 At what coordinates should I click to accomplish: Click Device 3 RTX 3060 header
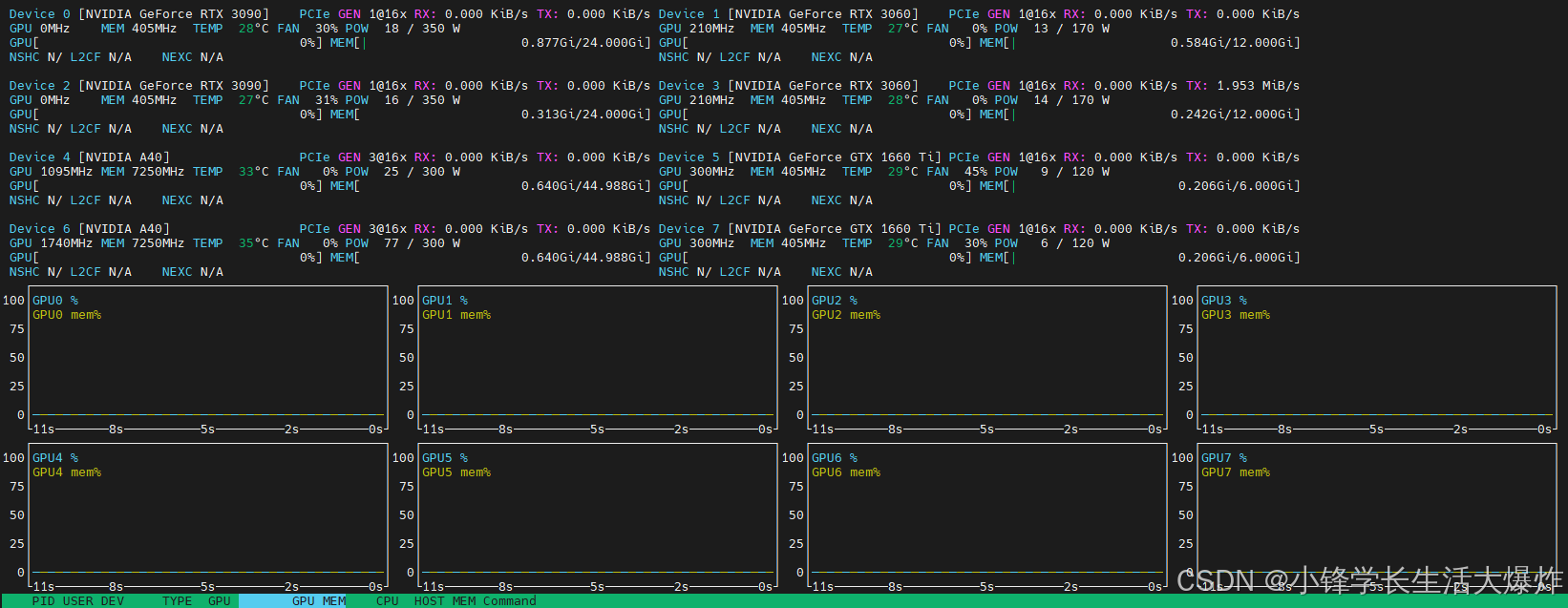(x=789, y=86)
